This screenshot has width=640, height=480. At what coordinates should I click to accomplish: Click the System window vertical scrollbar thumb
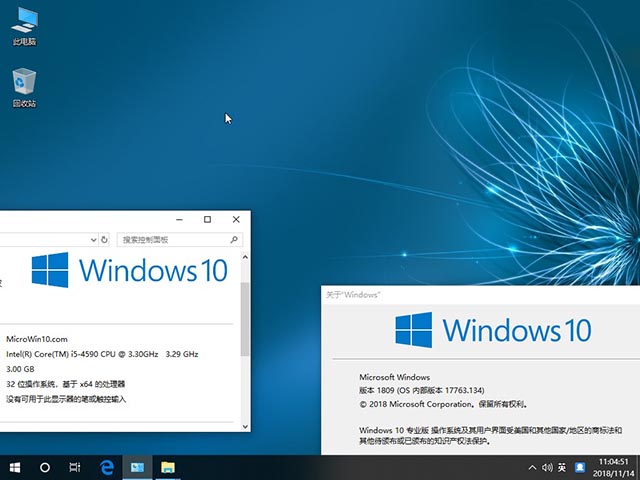coord(245,319)
